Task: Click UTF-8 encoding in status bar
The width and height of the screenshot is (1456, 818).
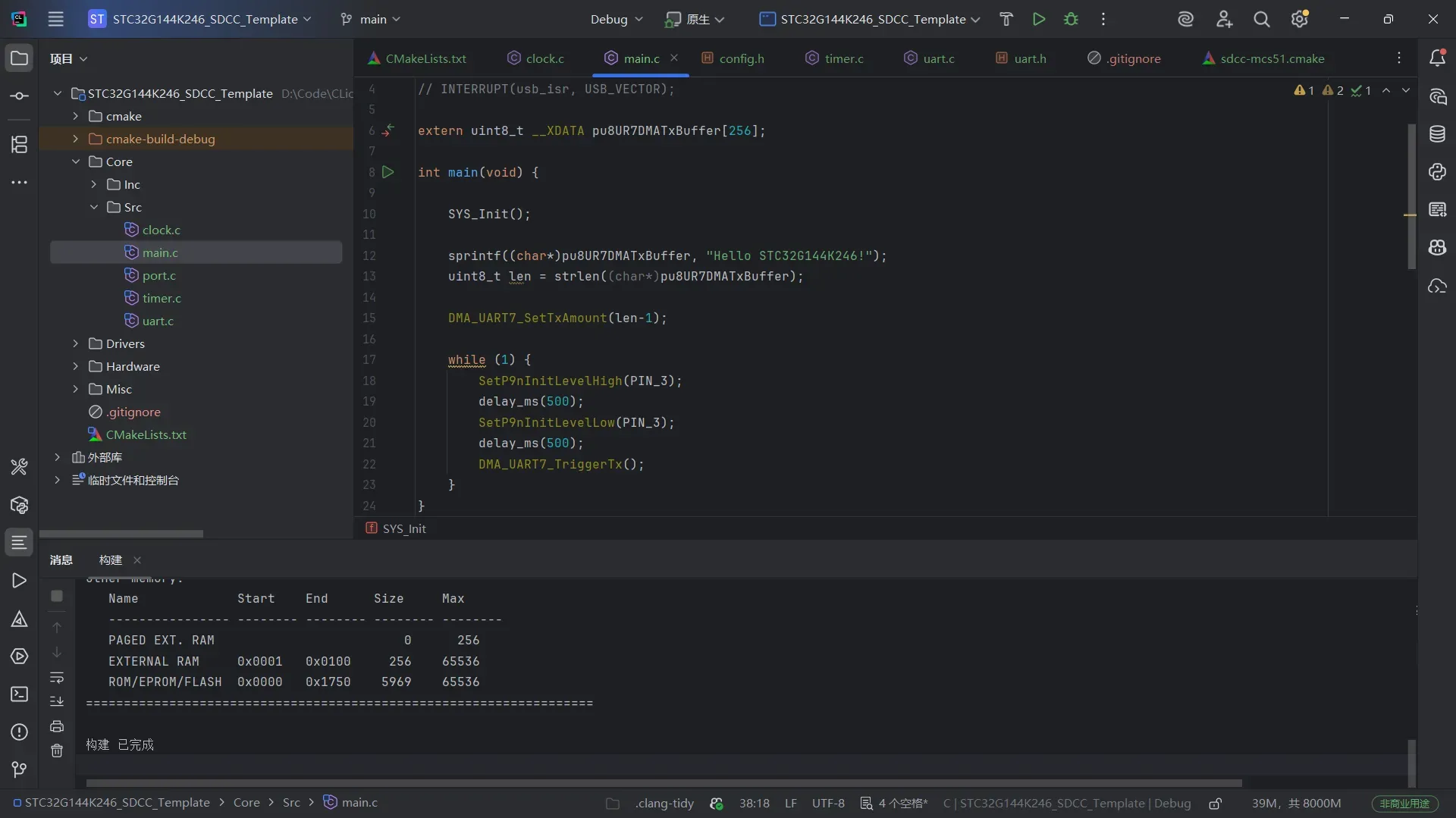Action: click(x=827, y=803)
